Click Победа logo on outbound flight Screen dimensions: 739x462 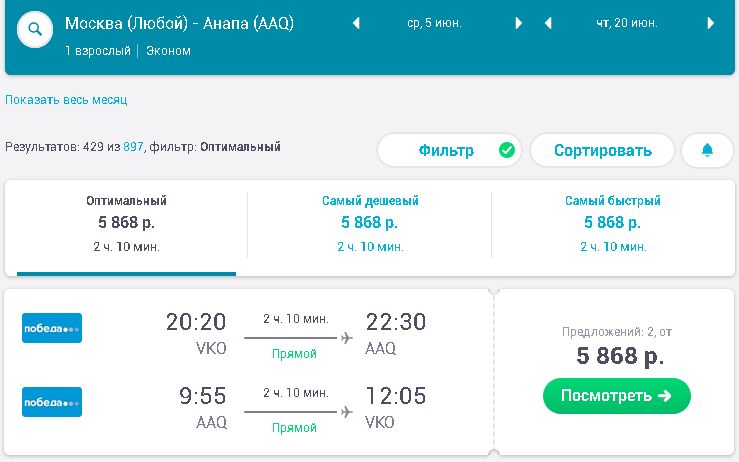(52, 328)
